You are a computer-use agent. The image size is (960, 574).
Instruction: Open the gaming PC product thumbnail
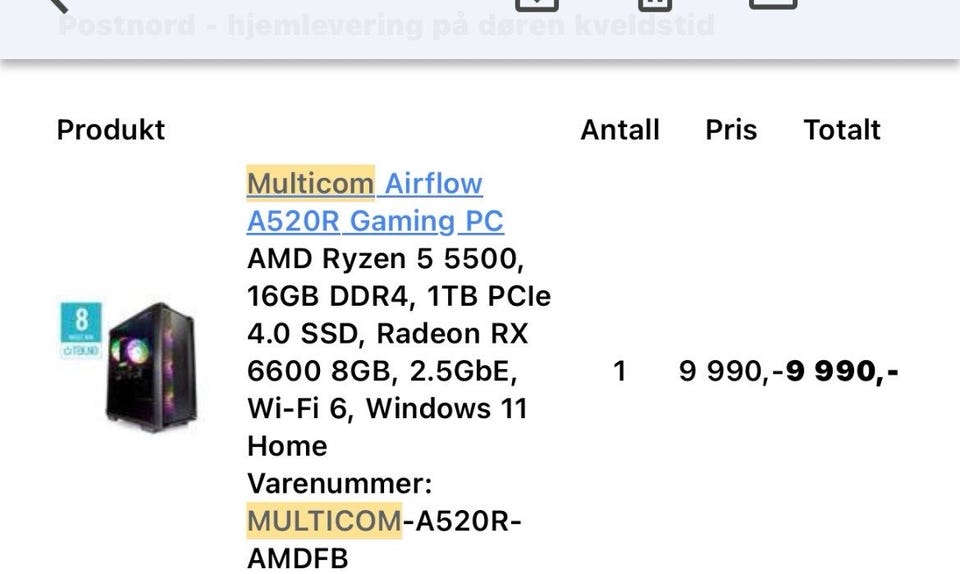[x=151, y=367]
